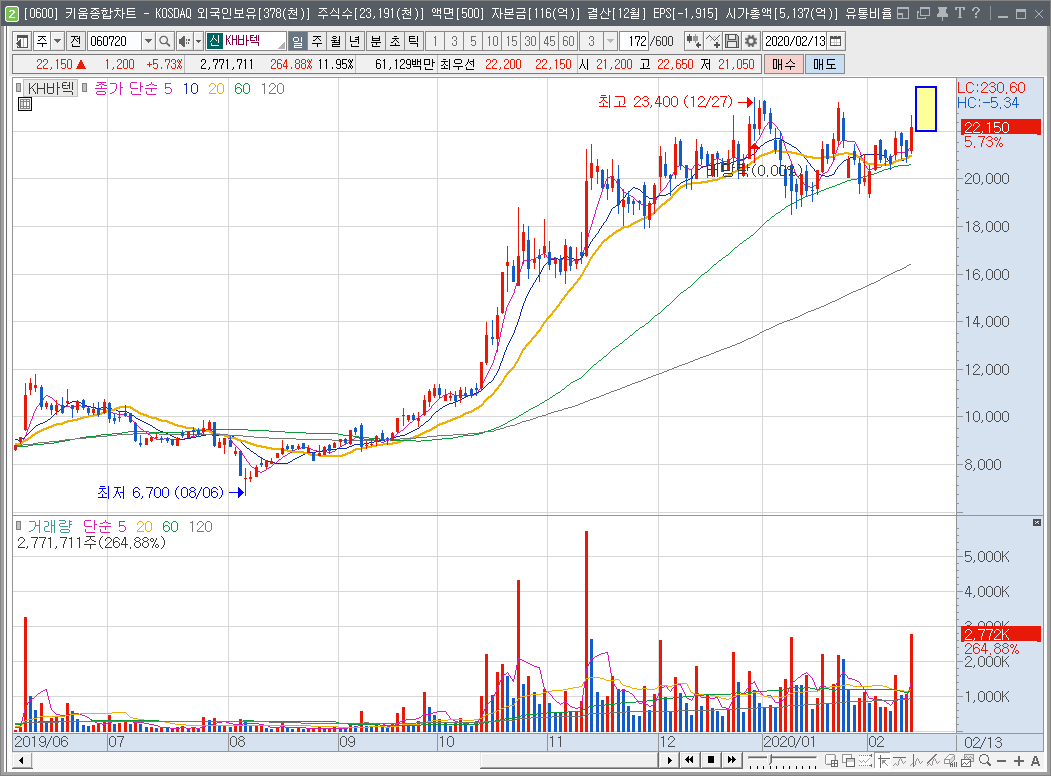
Task: Close the volume panel with its x button
Action: pos(1036,522)
